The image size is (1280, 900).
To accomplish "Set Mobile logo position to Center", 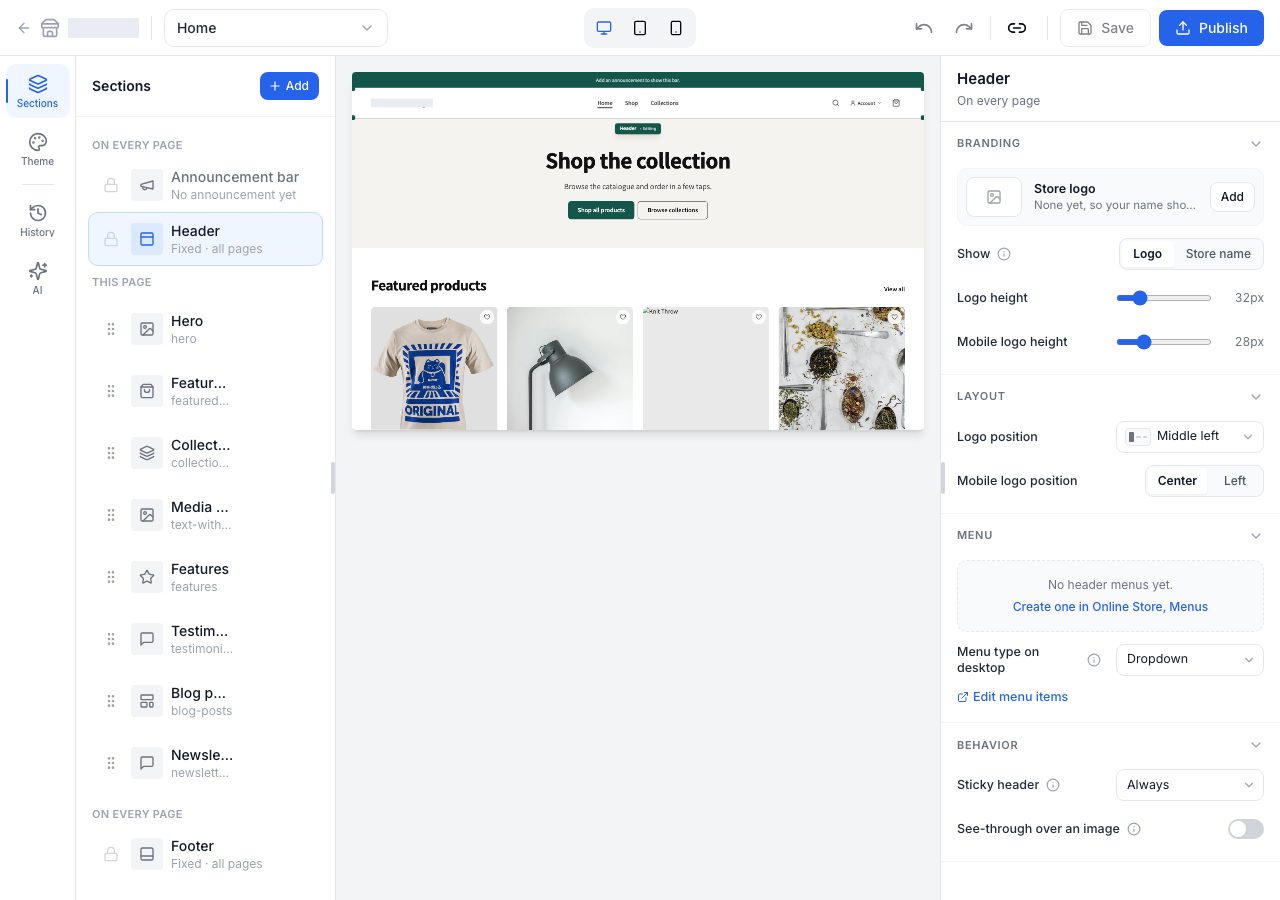I will tap(1177, 481).
